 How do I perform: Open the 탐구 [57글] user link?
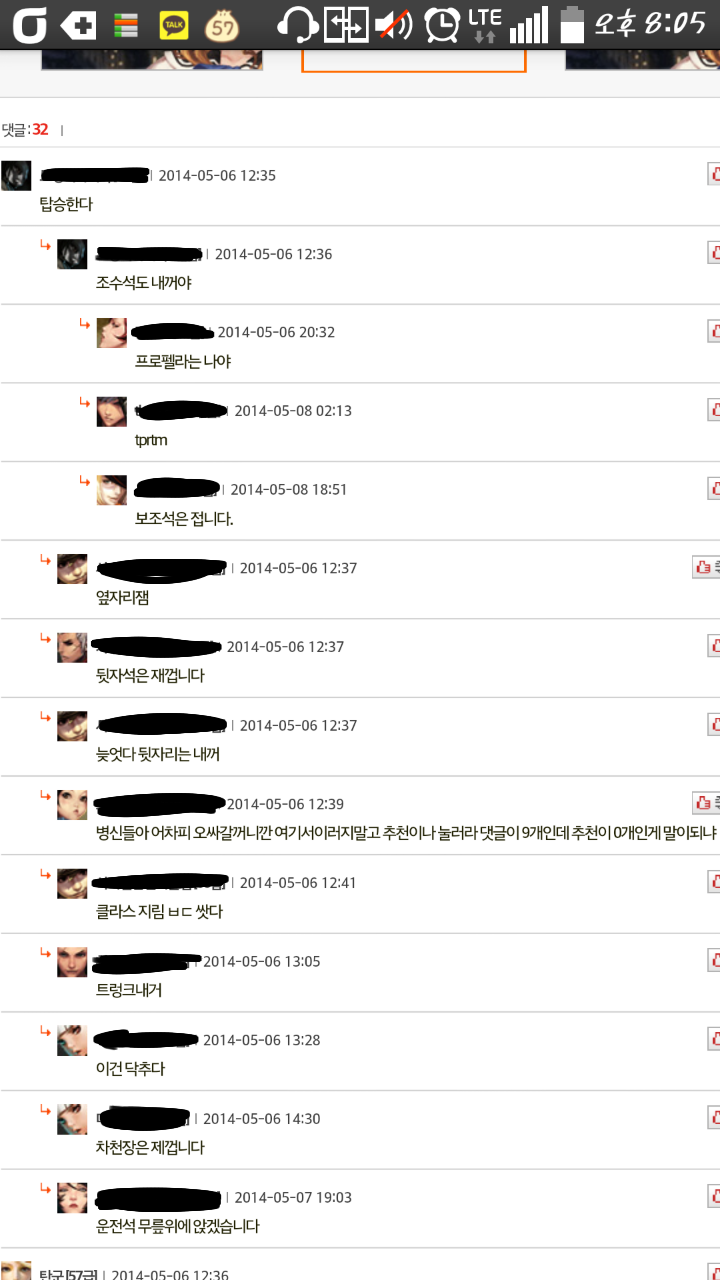pos(68,1274)
